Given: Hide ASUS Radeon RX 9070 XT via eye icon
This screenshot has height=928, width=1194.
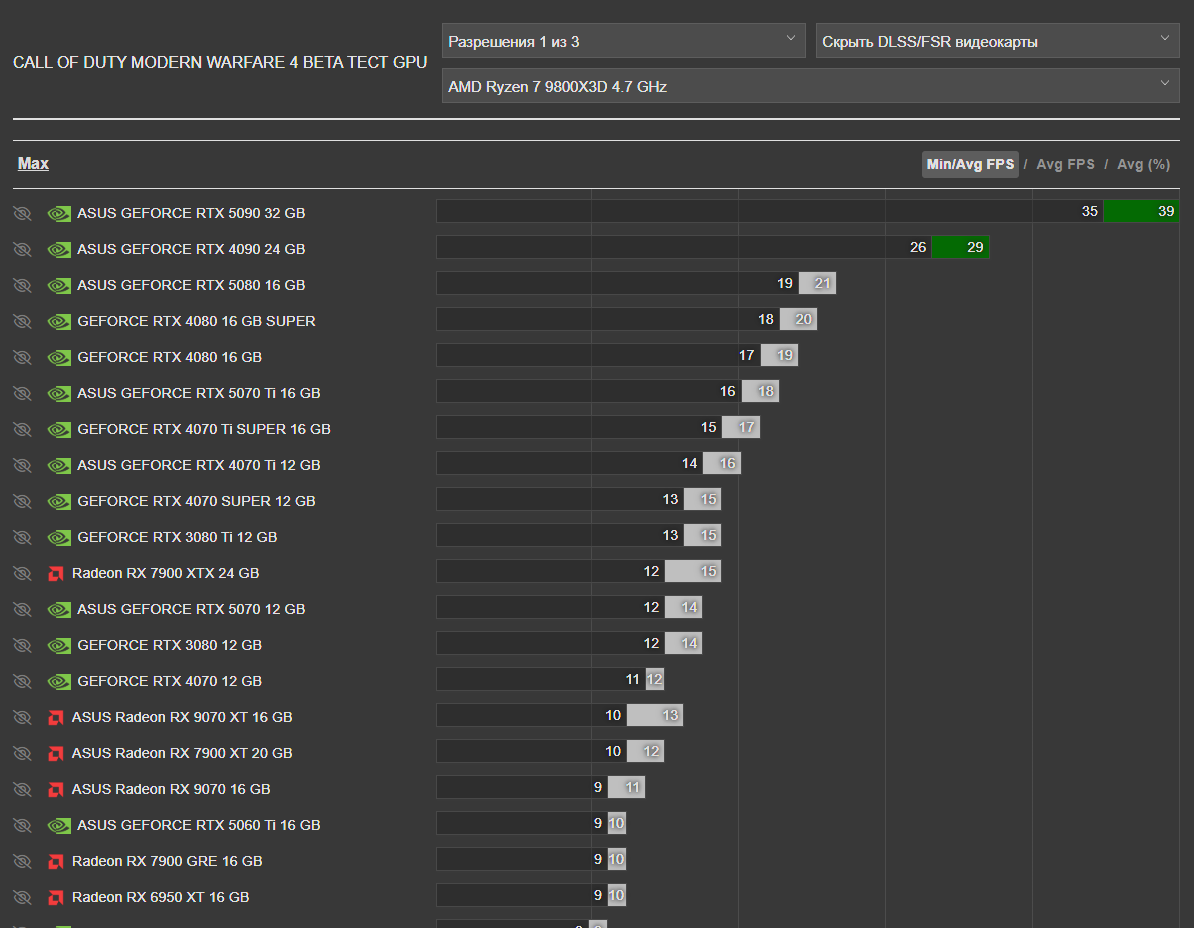Looking at the screenshot, I should (22, 718).
